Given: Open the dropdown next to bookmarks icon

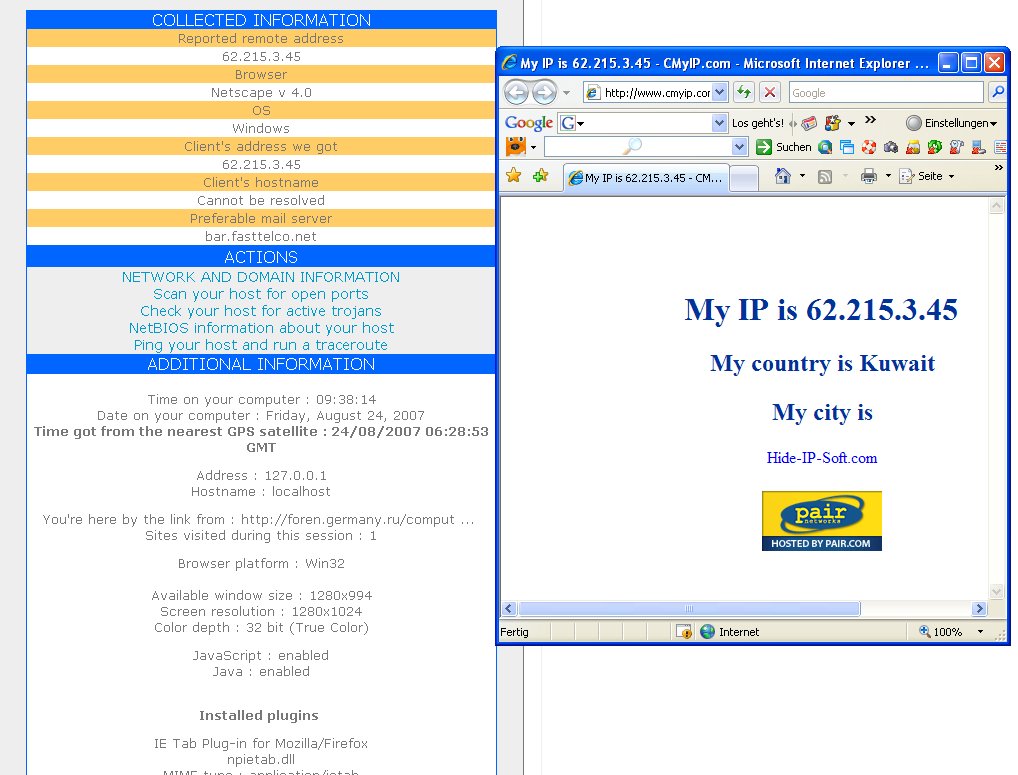Looking at the screenshot, I should coord(851,123).
